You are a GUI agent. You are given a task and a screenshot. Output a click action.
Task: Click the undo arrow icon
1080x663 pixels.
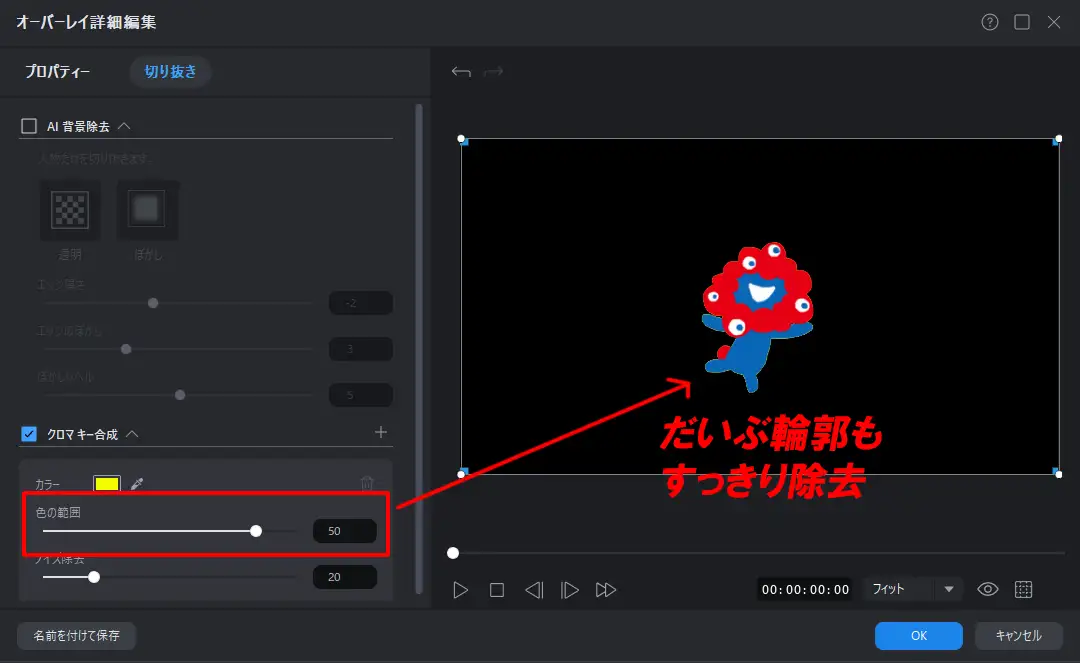461,72
